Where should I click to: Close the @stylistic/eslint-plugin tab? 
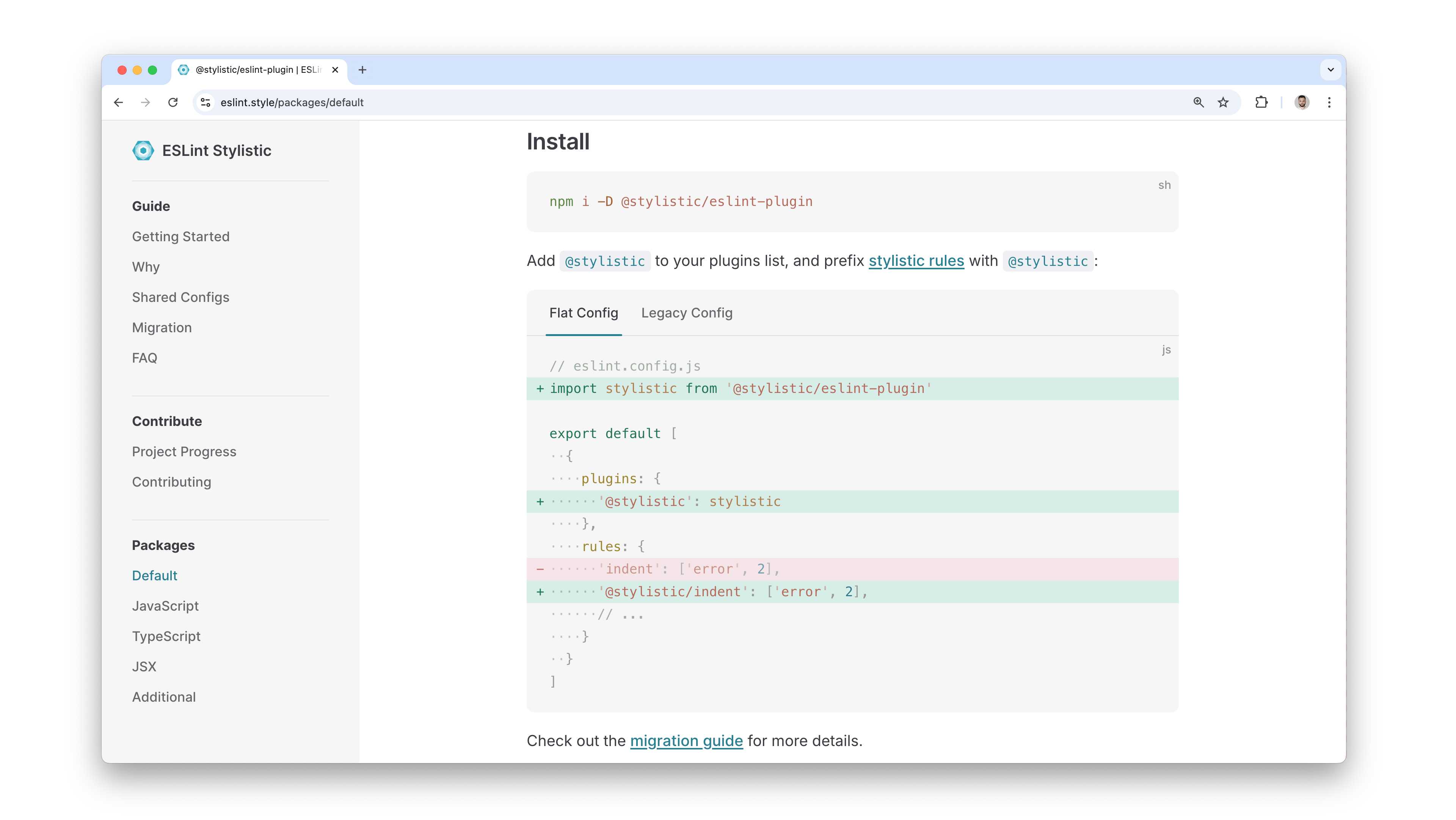pyautogui.click(x=335, y=69)
